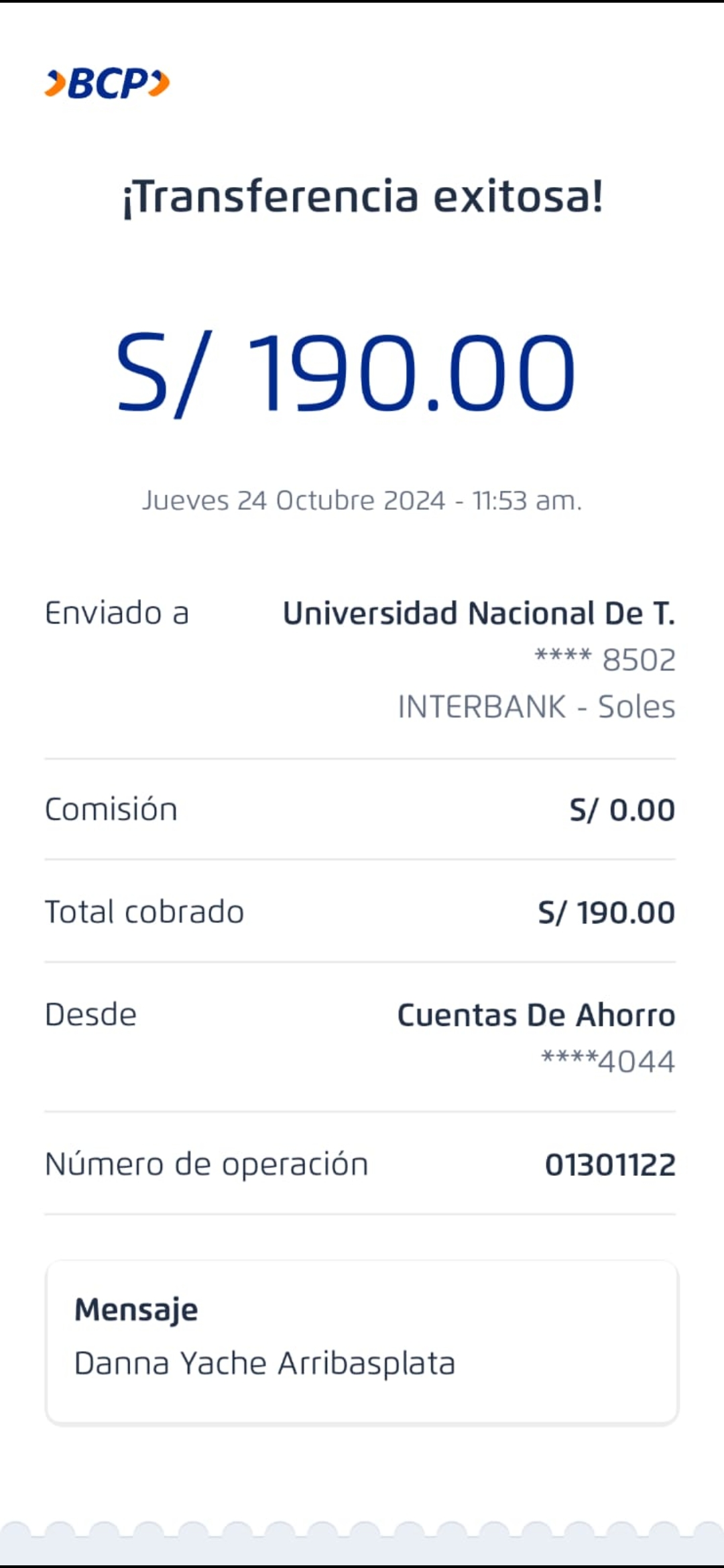Click the Jueves 24 Octubre 2024 date line

[362, 501]
